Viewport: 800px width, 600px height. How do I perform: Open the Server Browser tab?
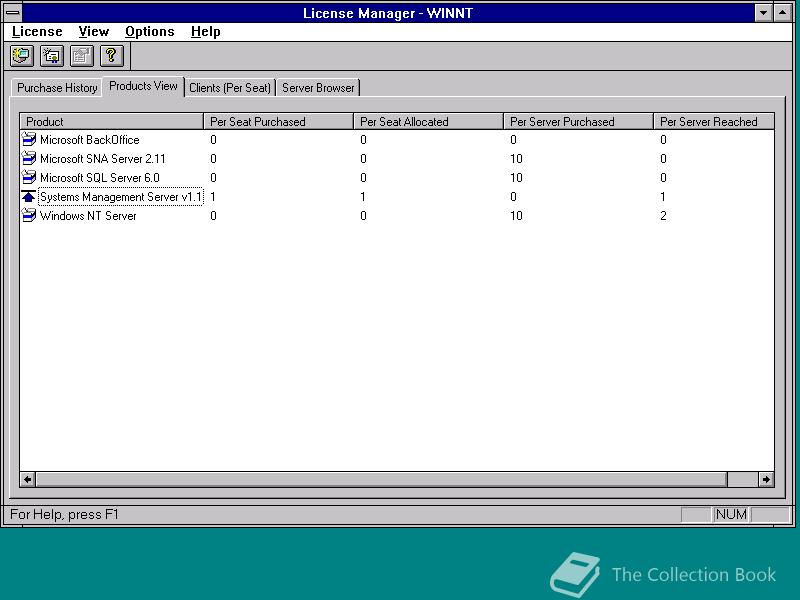pos(318,88)
